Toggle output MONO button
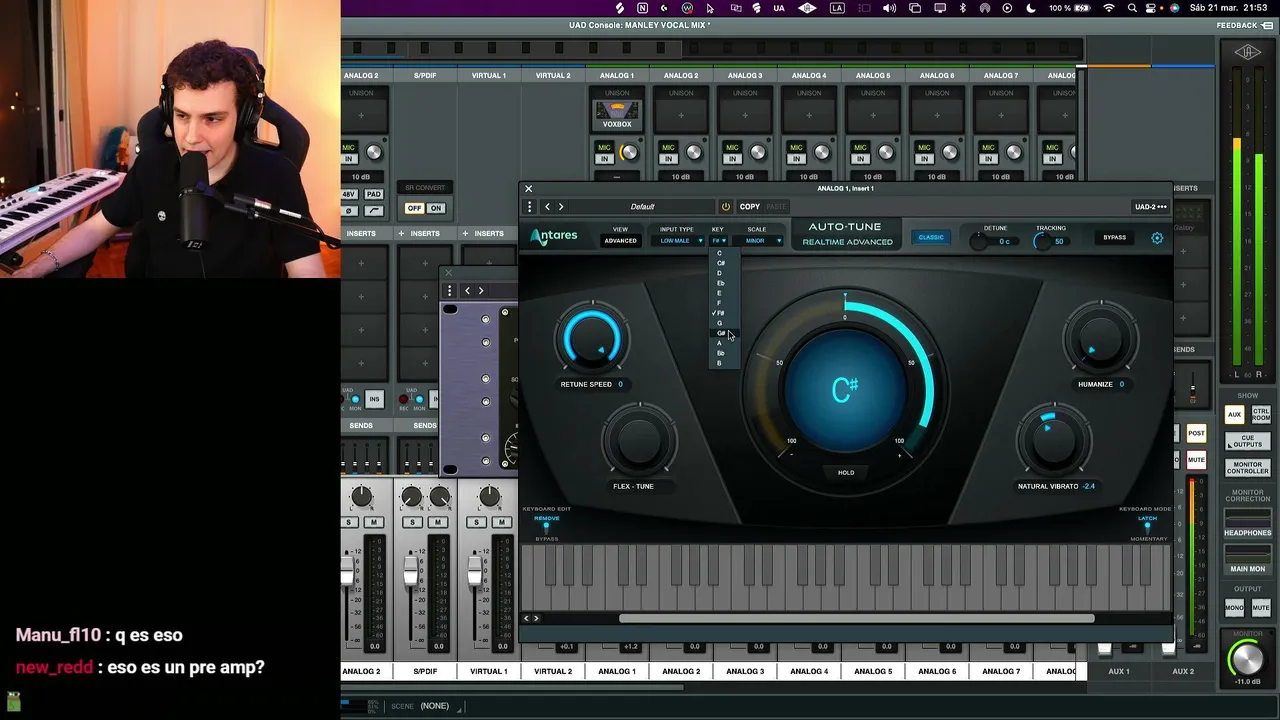The width and height of the screenshot is (1280, 720). [x=1235, y=608]
